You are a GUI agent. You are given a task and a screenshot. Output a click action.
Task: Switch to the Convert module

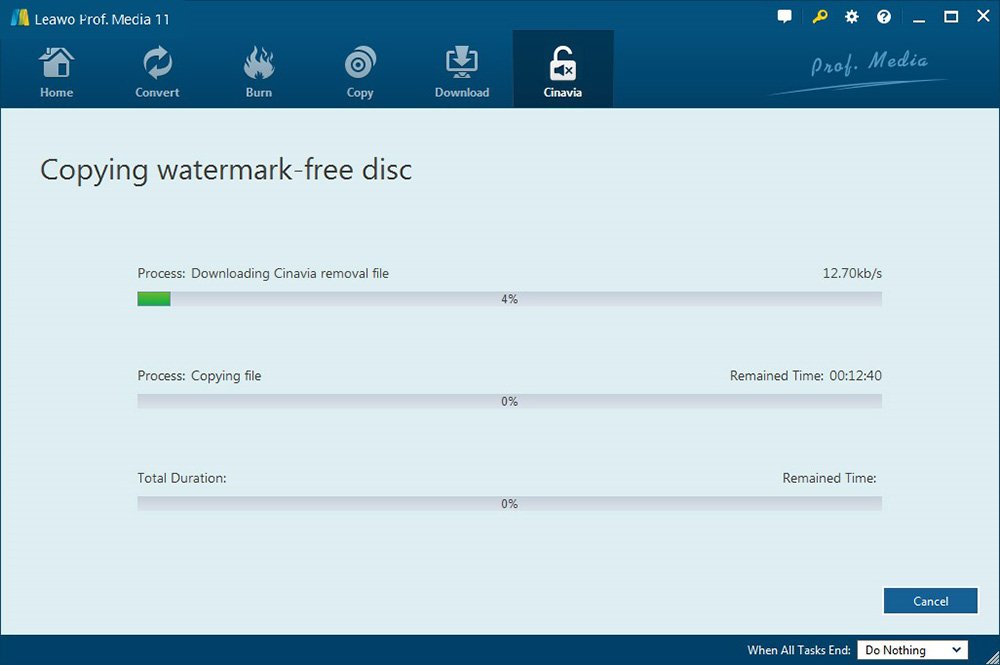coord(157,71)
